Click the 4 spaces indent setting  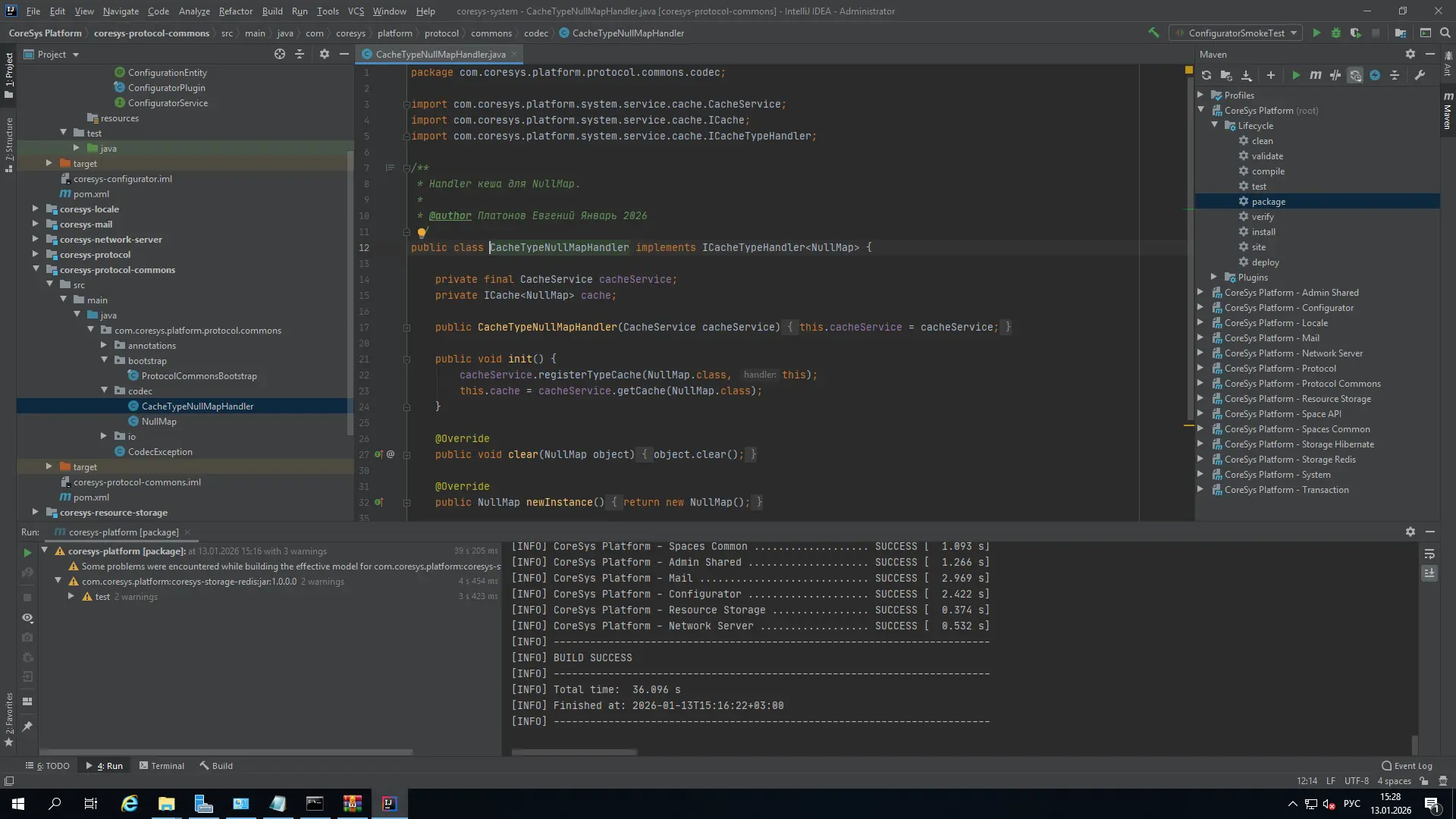click(1394, 781)
